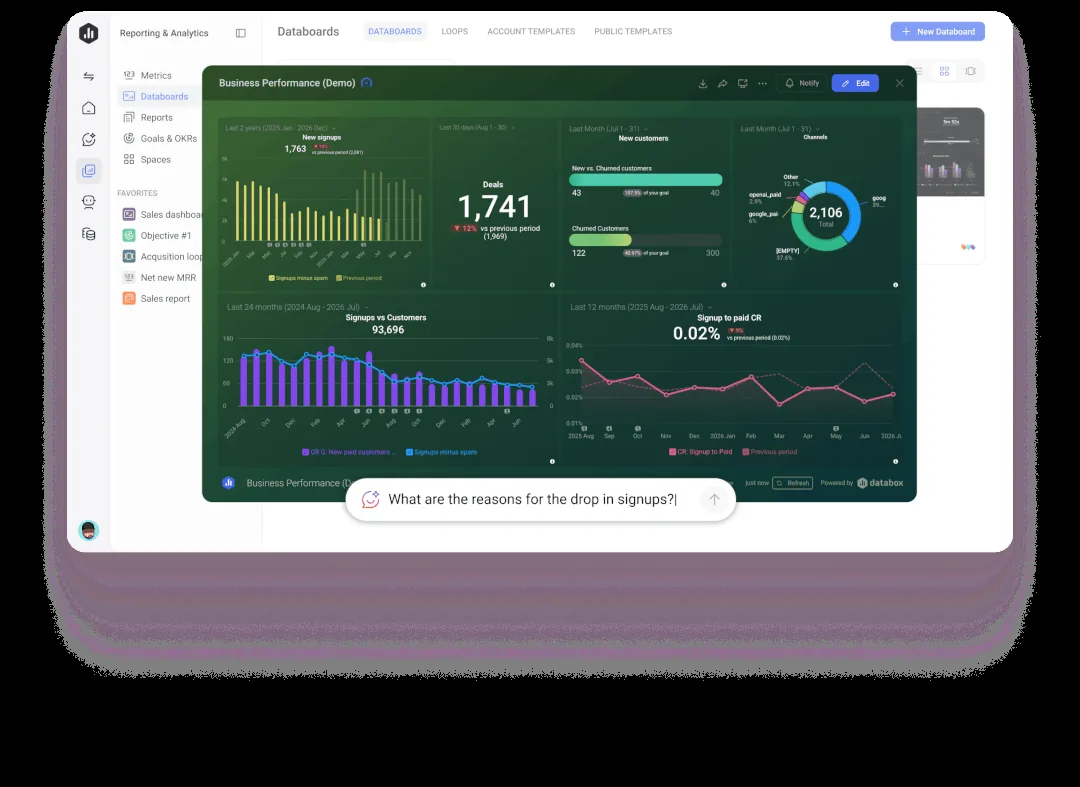Collapse sidebar with panel toggle icon
The height and width of the screenshot is (787, 1080).
240,33
